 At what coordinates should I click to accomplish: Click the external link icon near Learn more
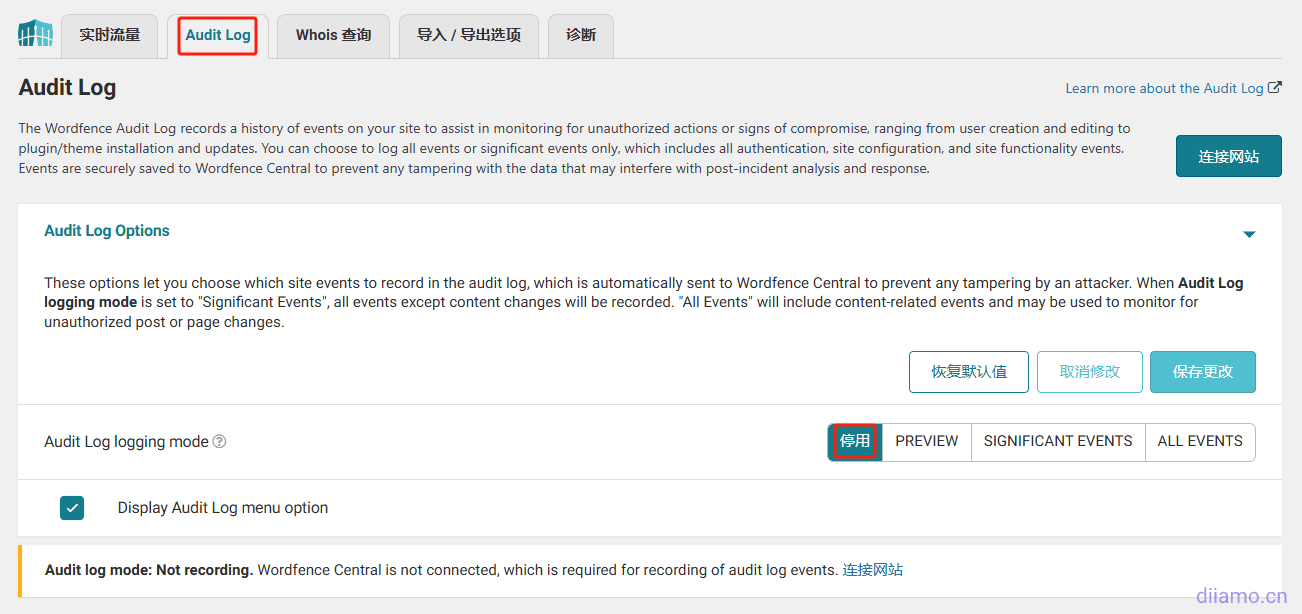[1275, 88]
